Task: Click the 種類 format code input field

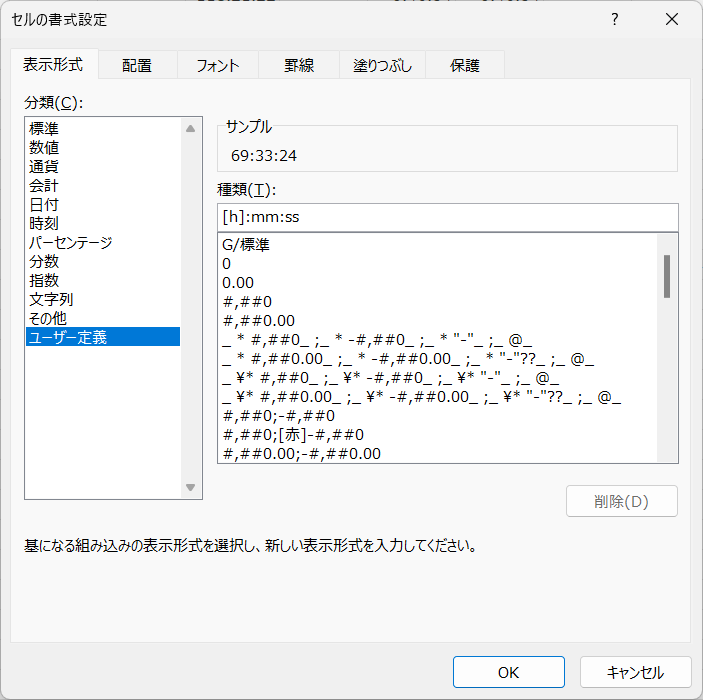Action: click(447, 217)
